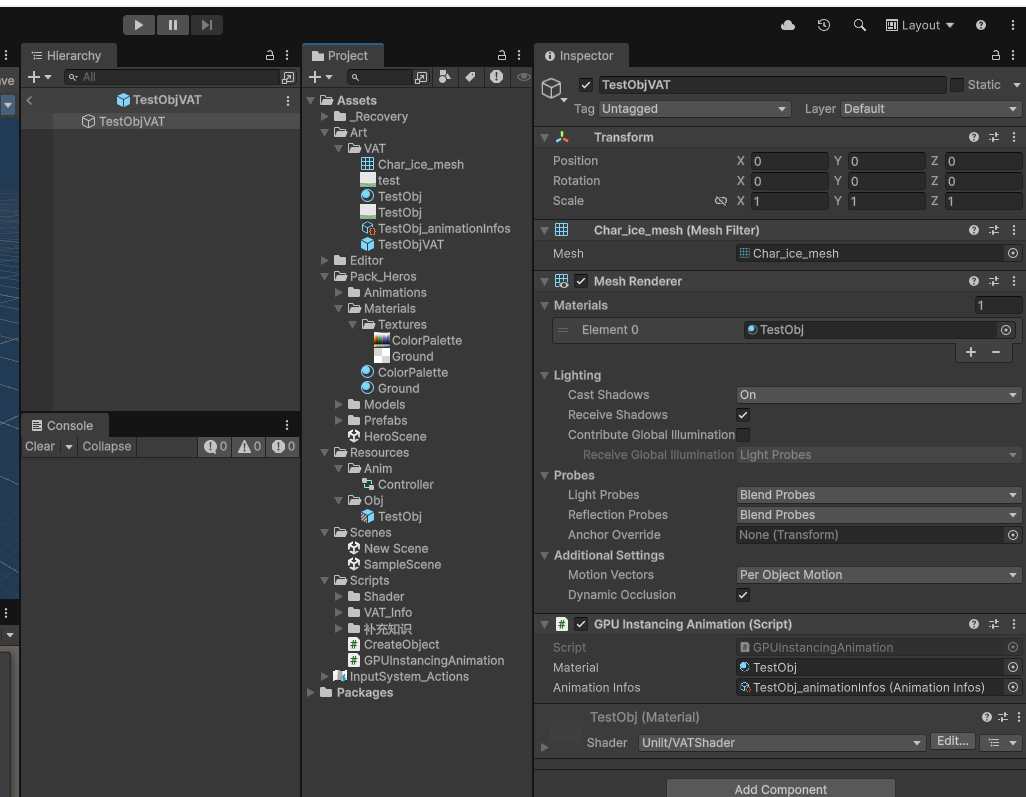Image resolution: width=1026 pixels, height=797 pixels.
Task: Open the cloud services icon
Action: tap(788, 25)
